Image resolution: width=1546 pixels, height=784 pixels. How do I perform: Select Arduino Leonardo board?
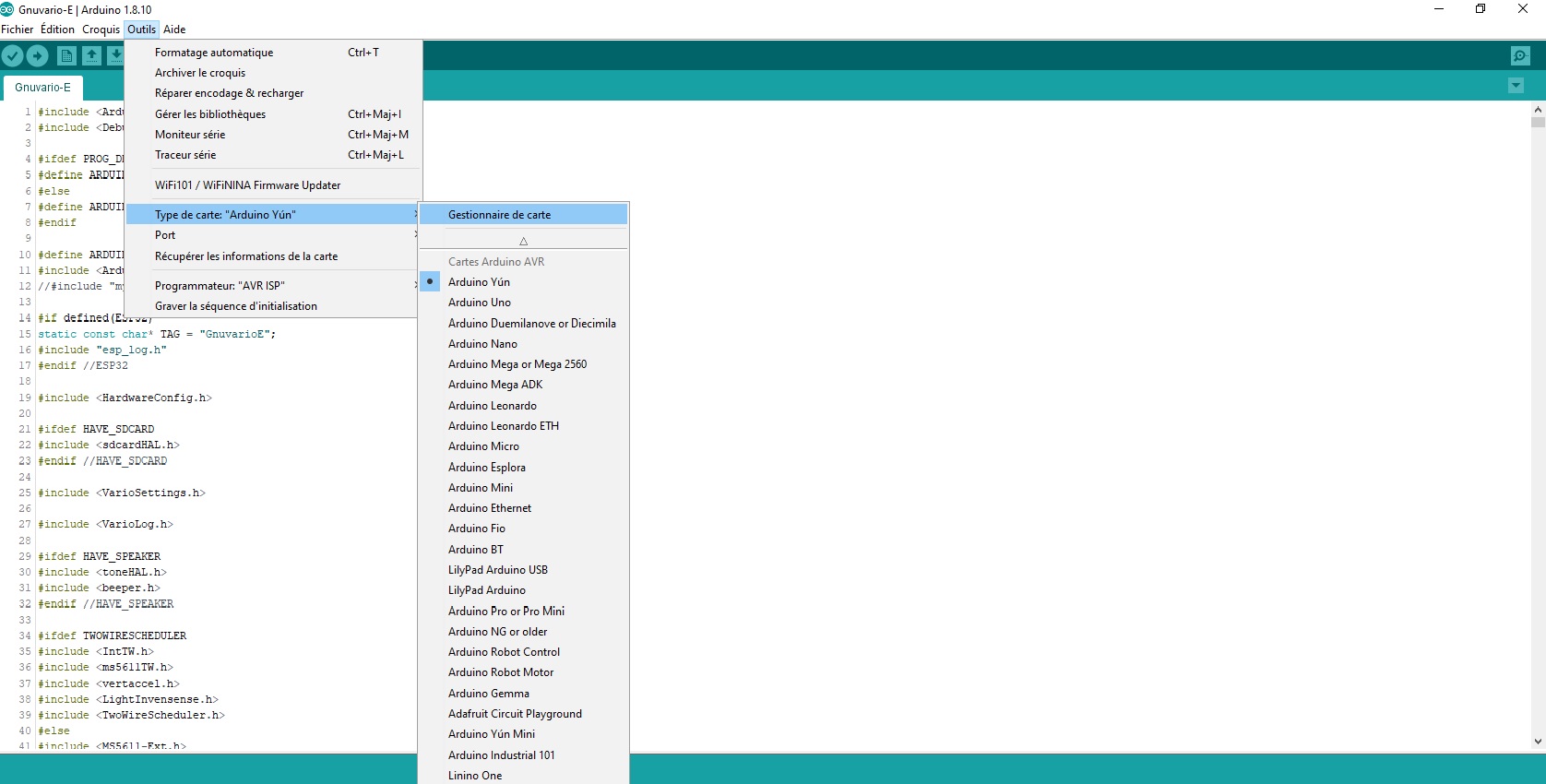pos(523,406)
